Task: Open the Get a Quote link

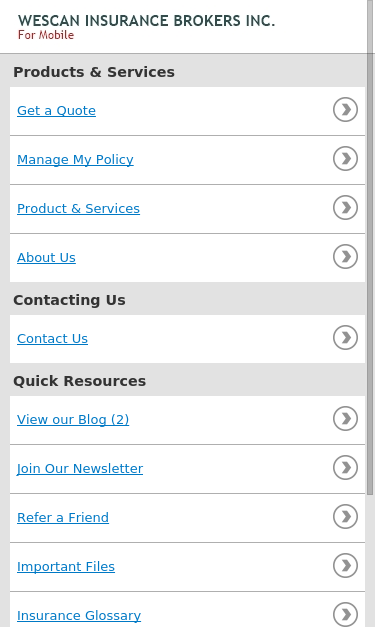Action: coord(56,111)
